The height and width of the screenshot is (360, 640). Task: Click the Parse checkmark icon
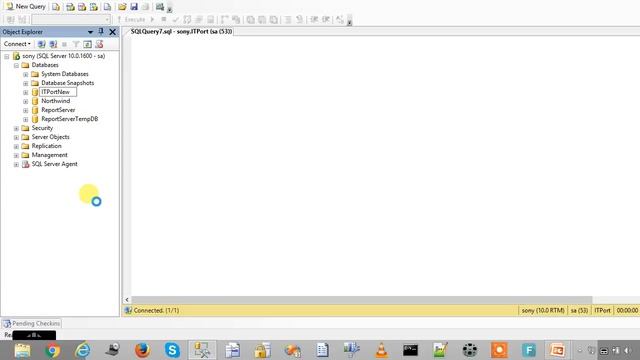(176, 19)
